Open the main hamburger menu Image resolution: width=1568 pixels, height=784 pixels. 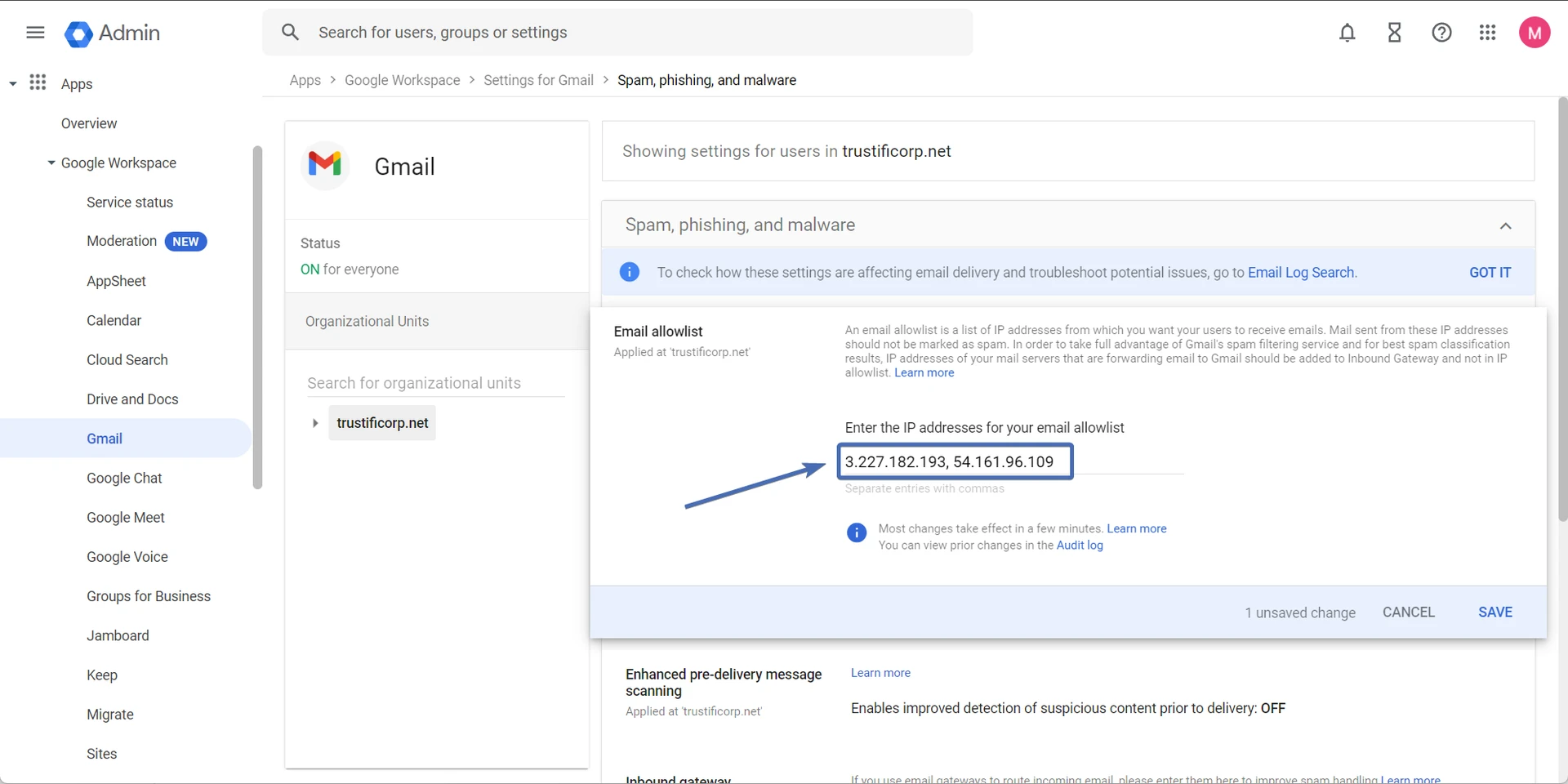(x=35, y=33)
